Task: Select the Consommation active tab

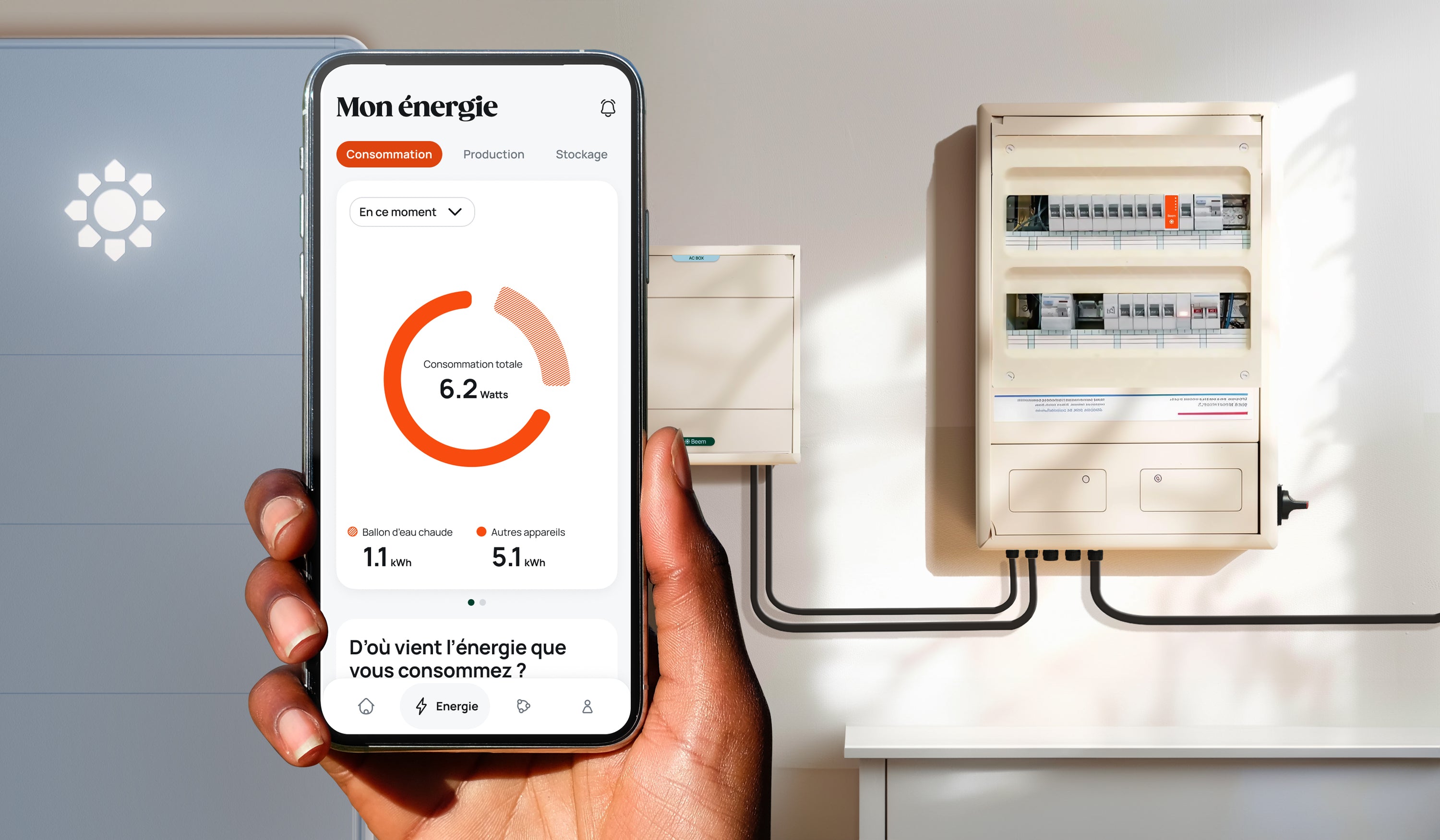Action: [x=390, y=154]
